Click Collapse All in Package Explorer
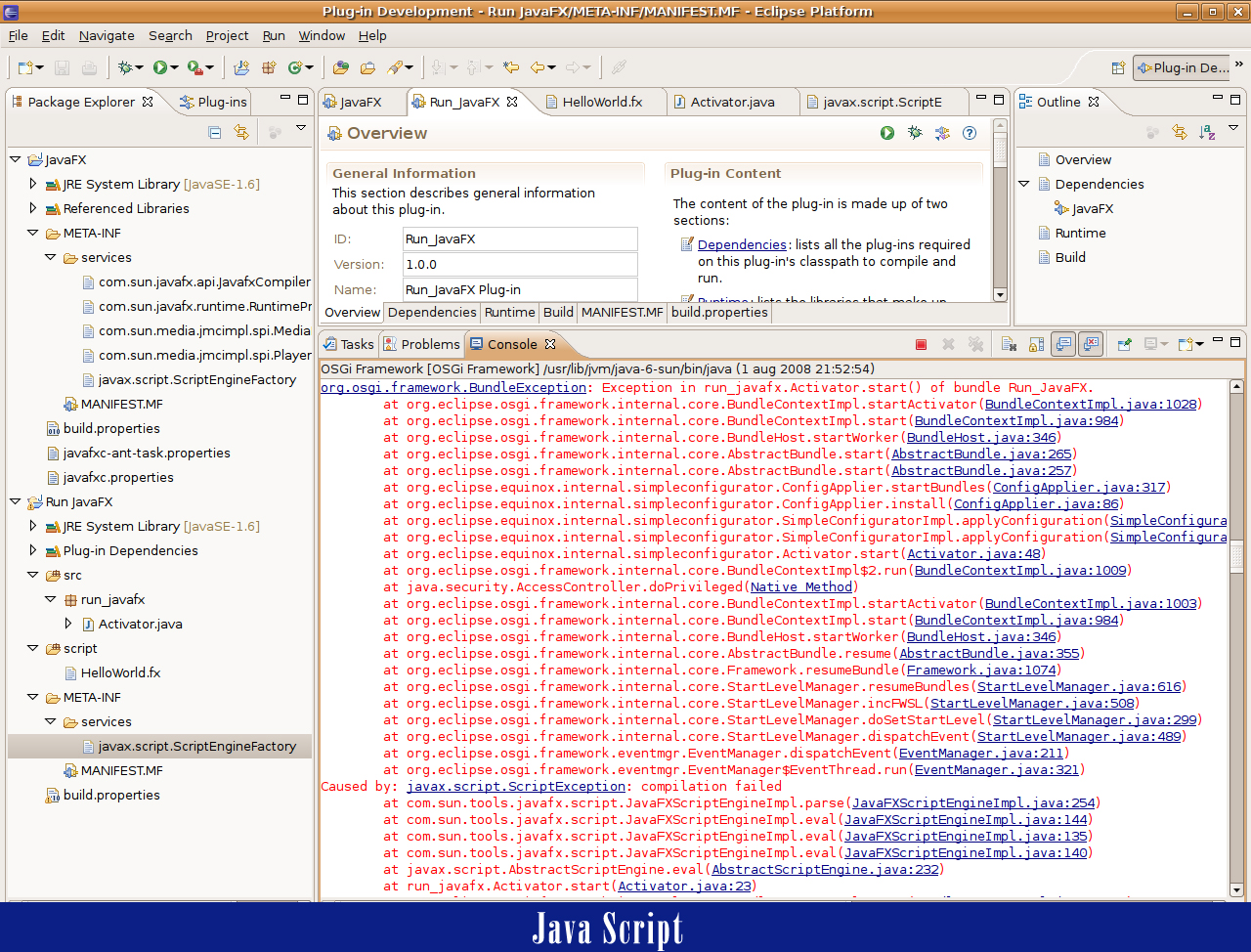1251x952 pixels. click(215, 132)
